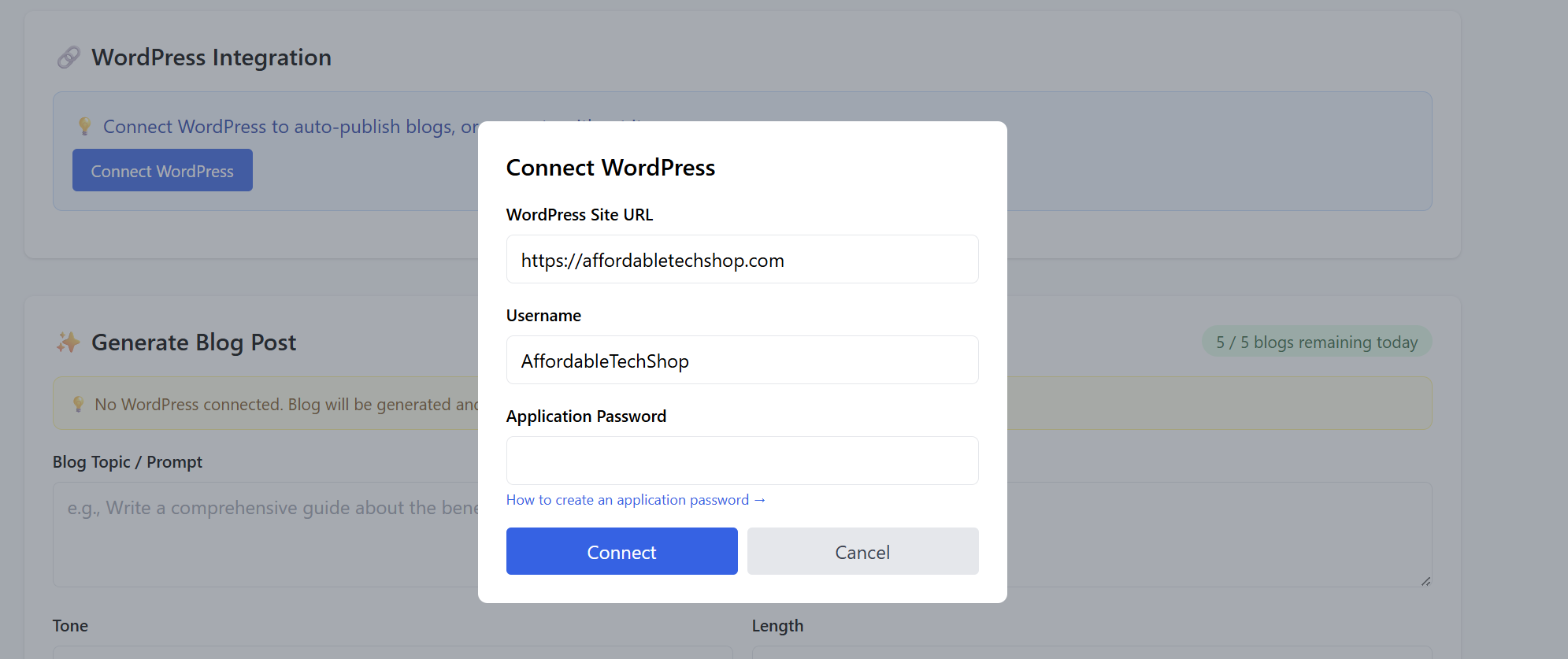Click the lightbulb icon in the blue info banner
1568x659 pixels.
(85, 127)
